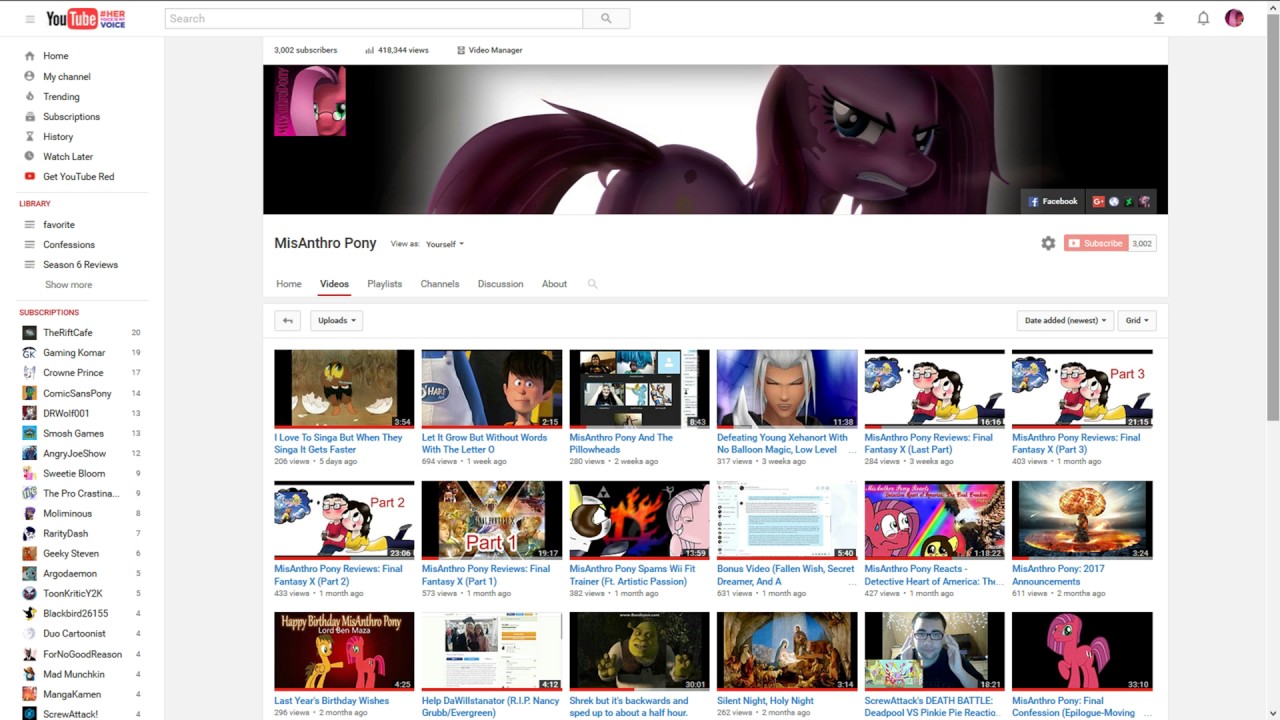Click the search magnifier button
Screen dimensions: 1280x720
coord(606,18)
